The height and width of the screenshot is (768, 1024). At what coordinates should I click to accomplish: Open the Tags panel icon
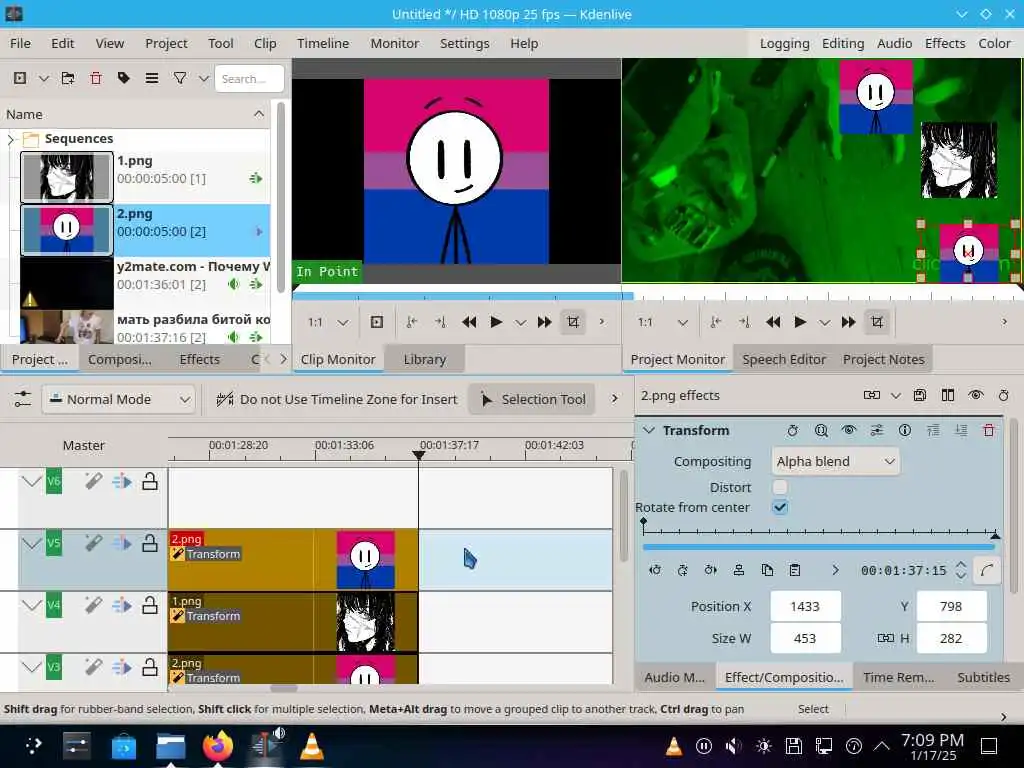coord(123,78)
